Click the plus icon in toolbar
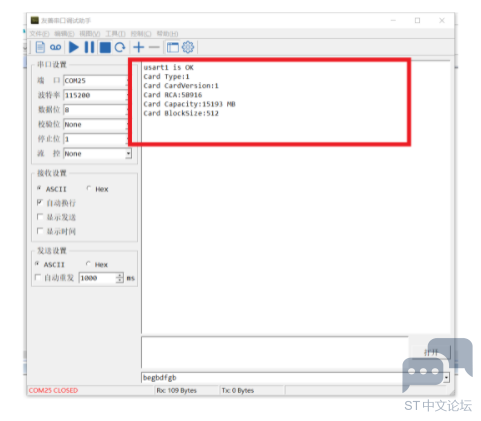Image resolution: width=481 pixels, height=421 pixels. point(139,47)
